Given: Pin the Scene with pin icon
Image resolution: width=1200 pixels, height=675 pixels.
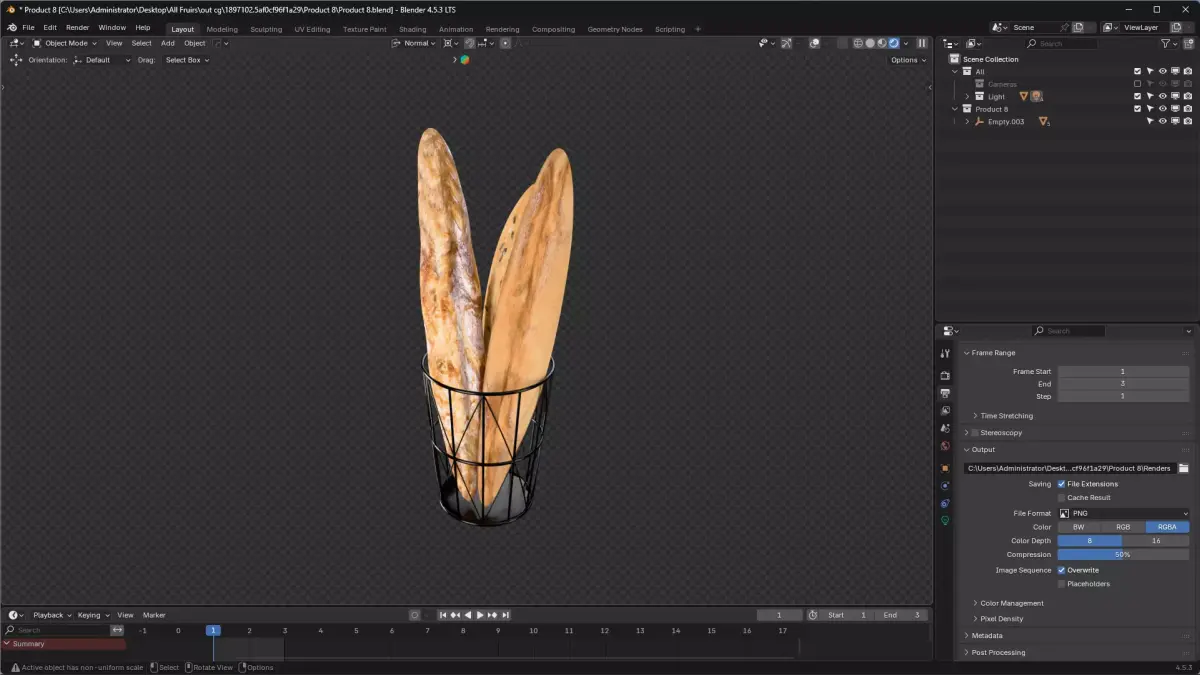Looking at the screenshot, I should point(1064,28).
